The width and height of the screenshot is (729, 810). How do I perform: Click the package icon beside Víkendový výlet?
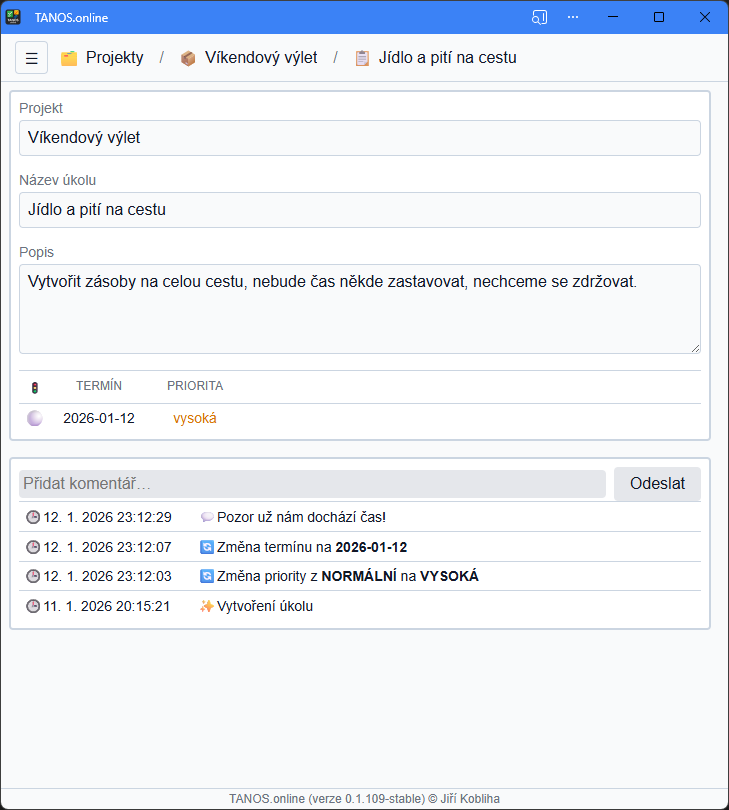188,58
